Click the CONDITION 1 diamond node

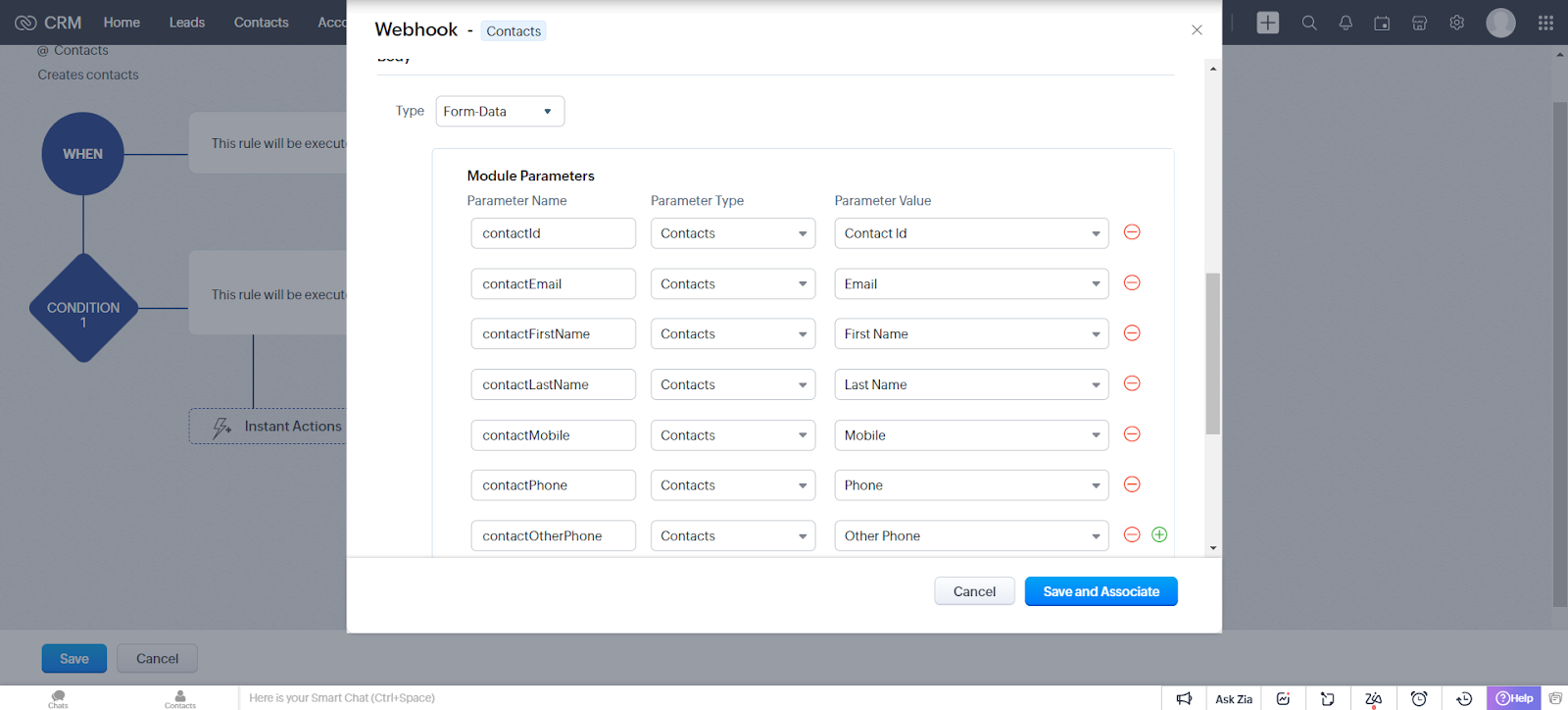pyautogui.click(x=83, y=308)
